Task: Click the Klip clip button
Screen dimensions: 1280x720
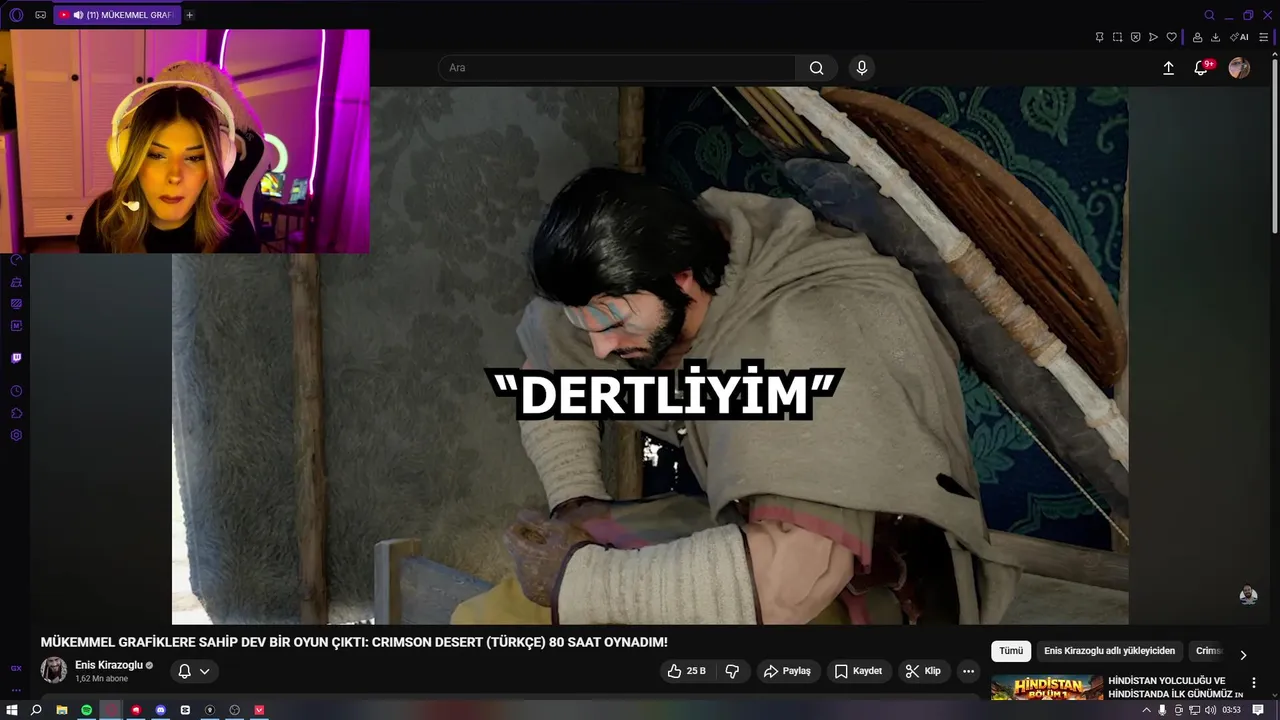Action: [923, 671]
